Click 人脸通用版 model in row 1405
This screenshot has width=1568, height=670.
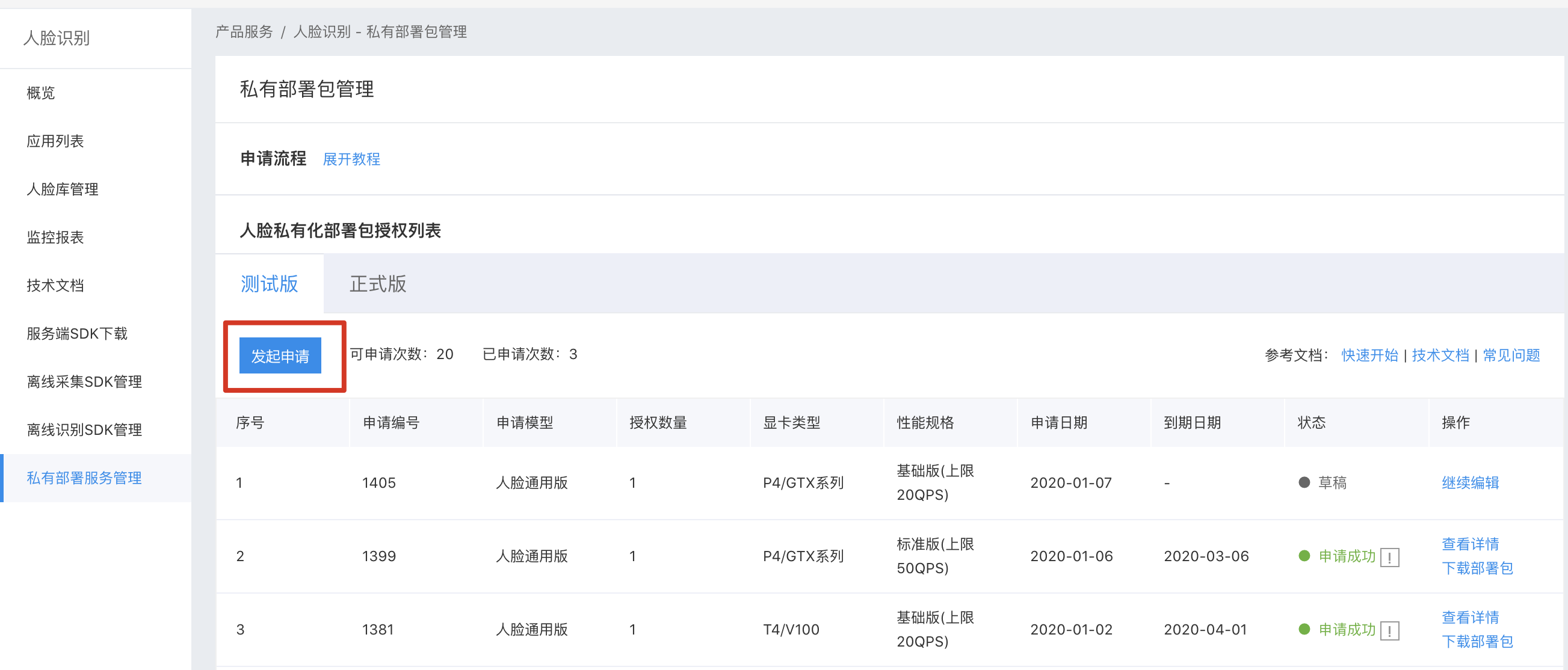pos(532,482)
